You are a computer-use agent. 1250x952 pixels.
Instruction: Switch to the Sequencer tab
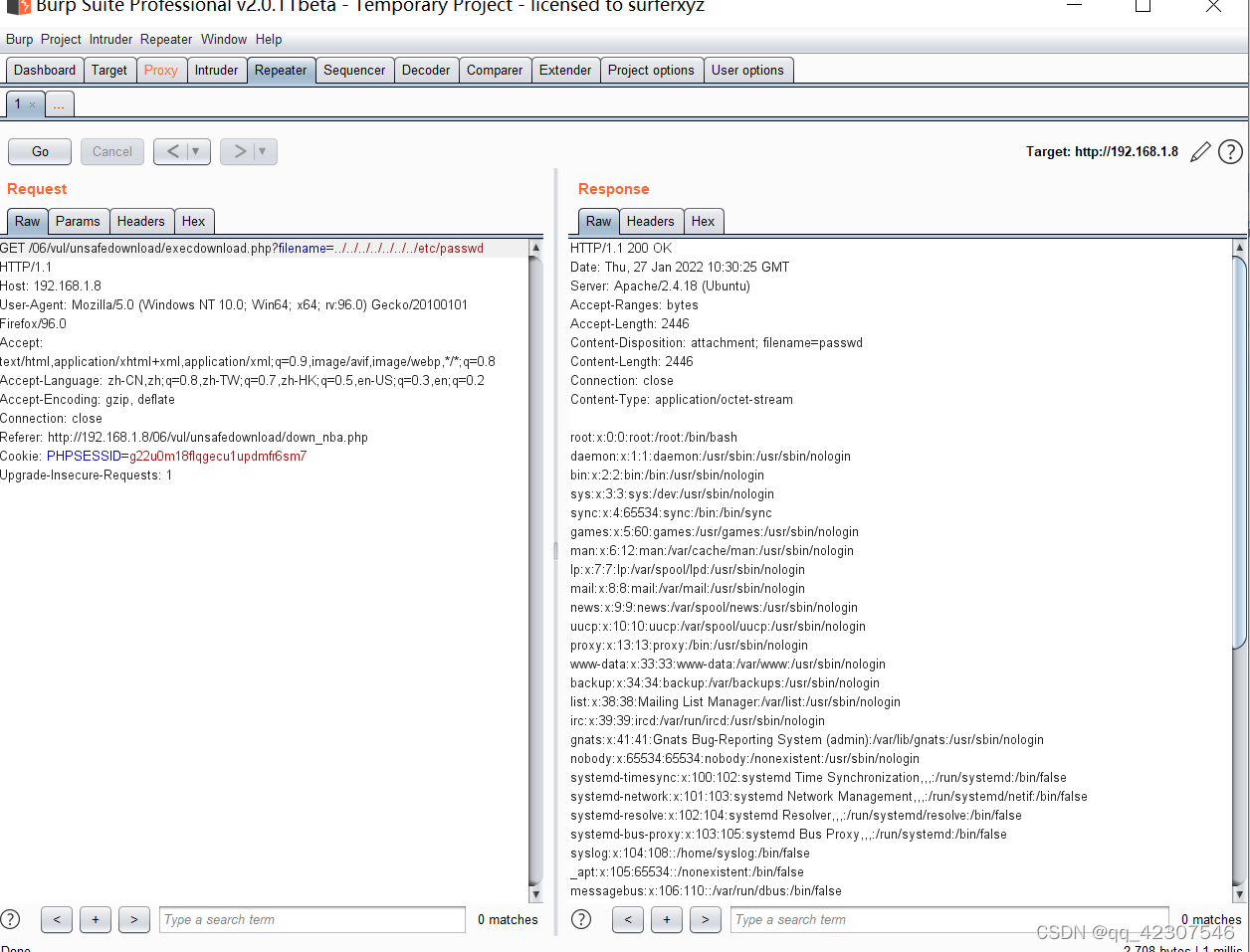tap(354, 71)
